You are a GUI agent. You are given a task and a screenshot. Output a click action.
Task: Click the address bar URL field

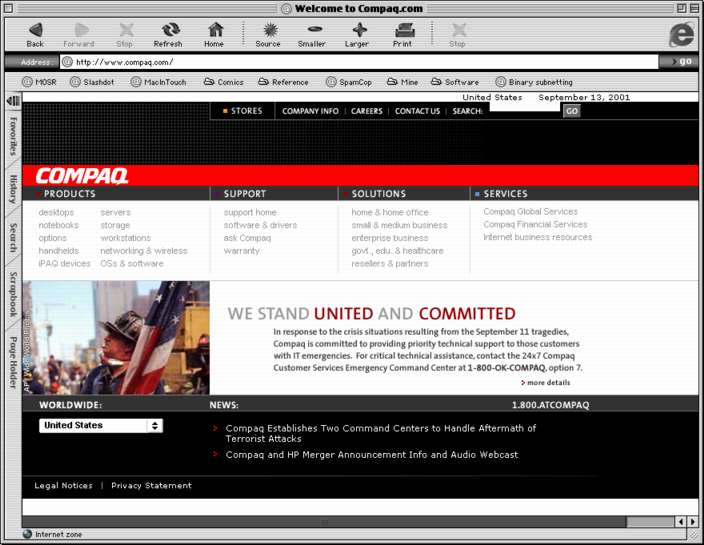(360, 61)
